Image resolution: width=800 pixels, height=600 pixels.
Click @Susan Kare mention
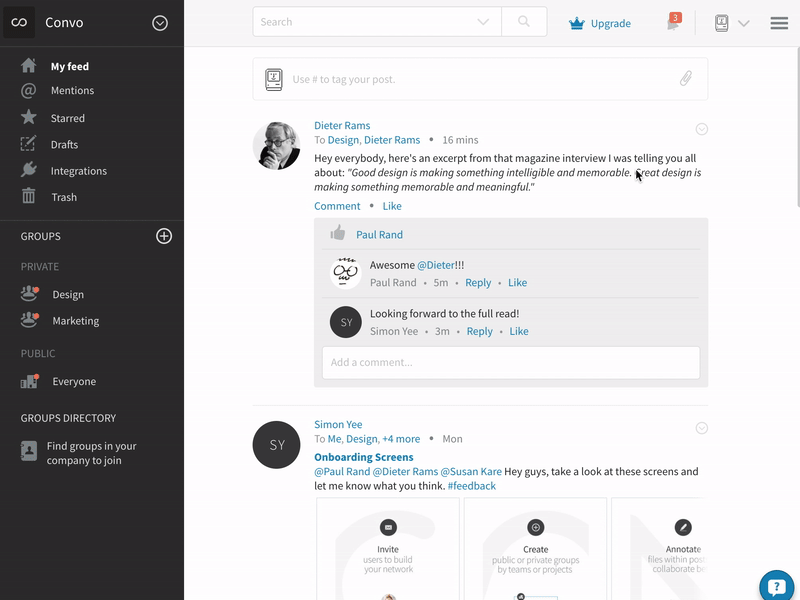(x=471, y=471)
